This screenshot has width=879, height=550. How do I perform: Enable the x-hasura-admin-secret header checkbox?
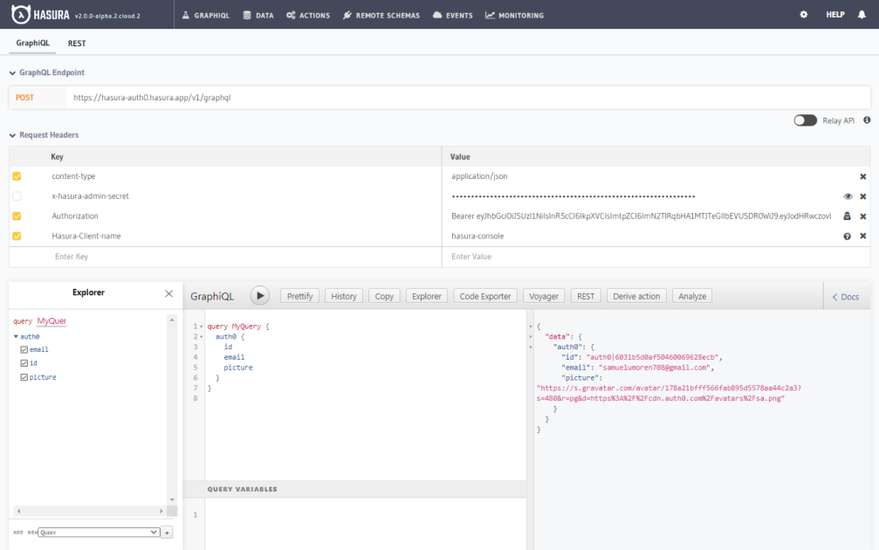[17, 196]
